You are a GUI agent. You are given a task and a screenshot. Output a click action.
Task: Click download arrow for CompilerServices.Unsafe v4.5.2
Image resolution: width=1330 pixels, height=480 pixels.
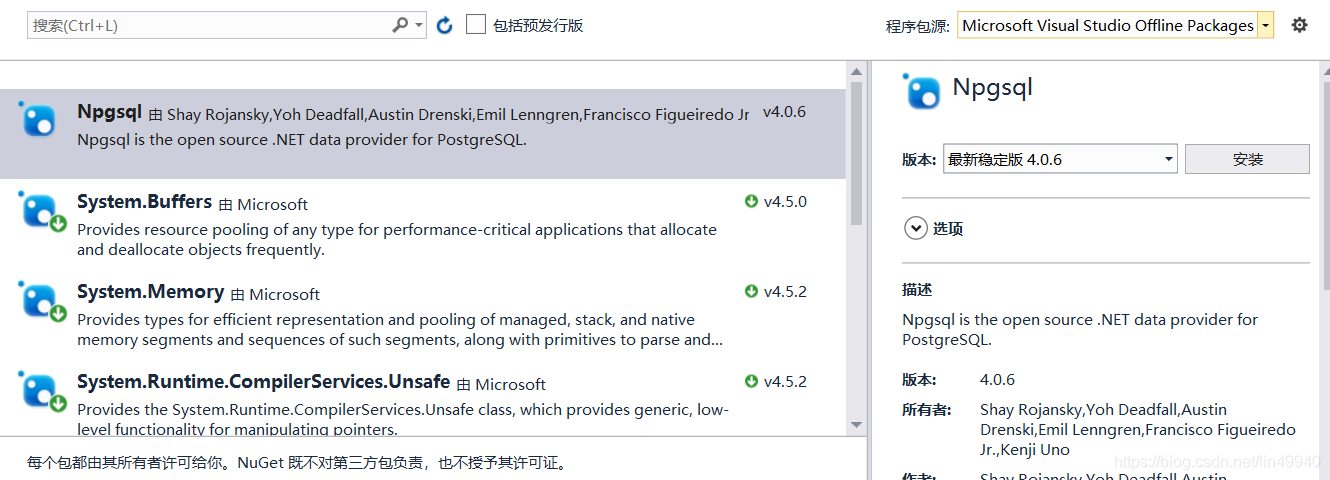tap(751, 381)
